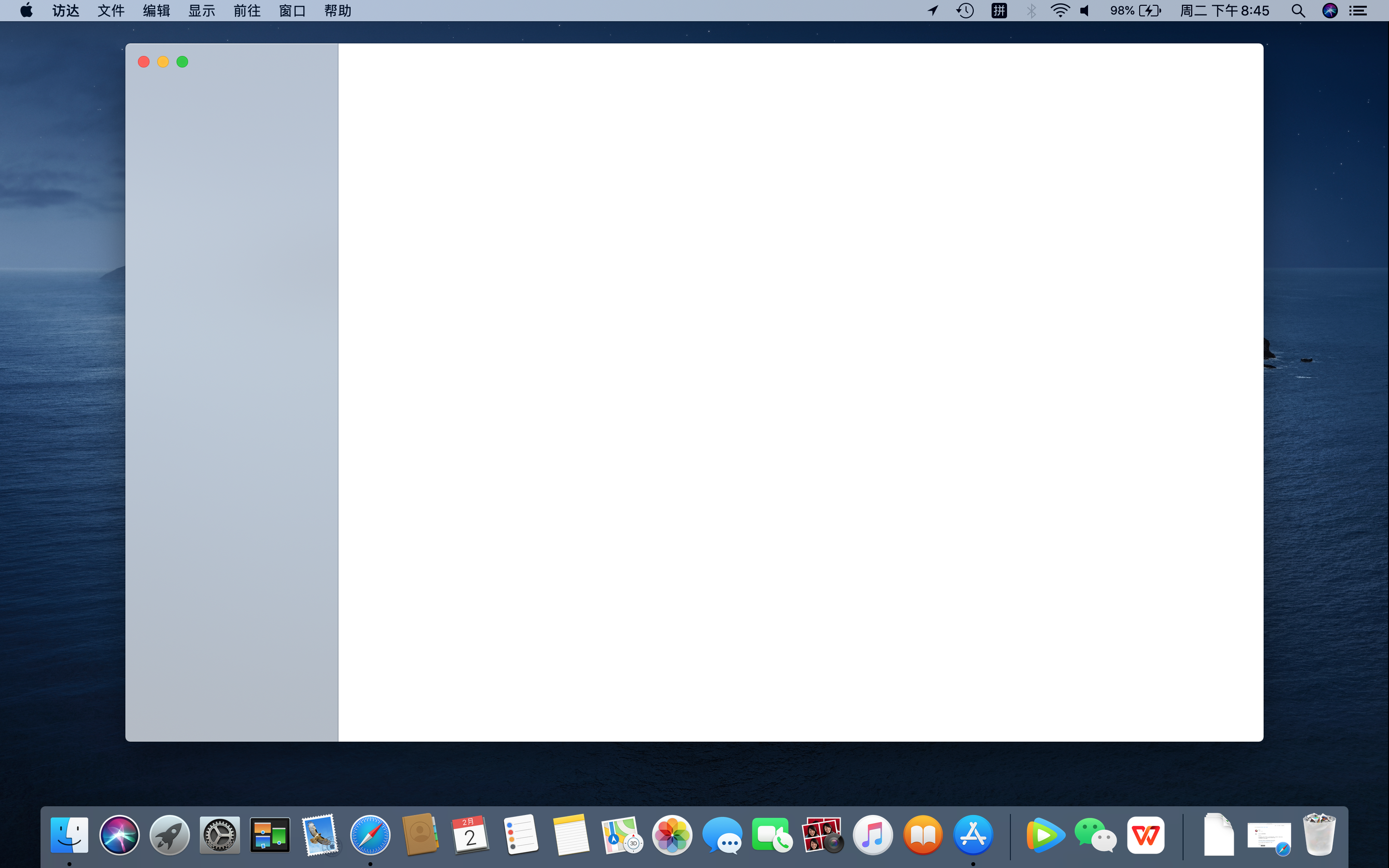The height and width of the screenshot is (868, 1389).
Task: Open the battery 98% status menu
Action: click(1135, 10)
